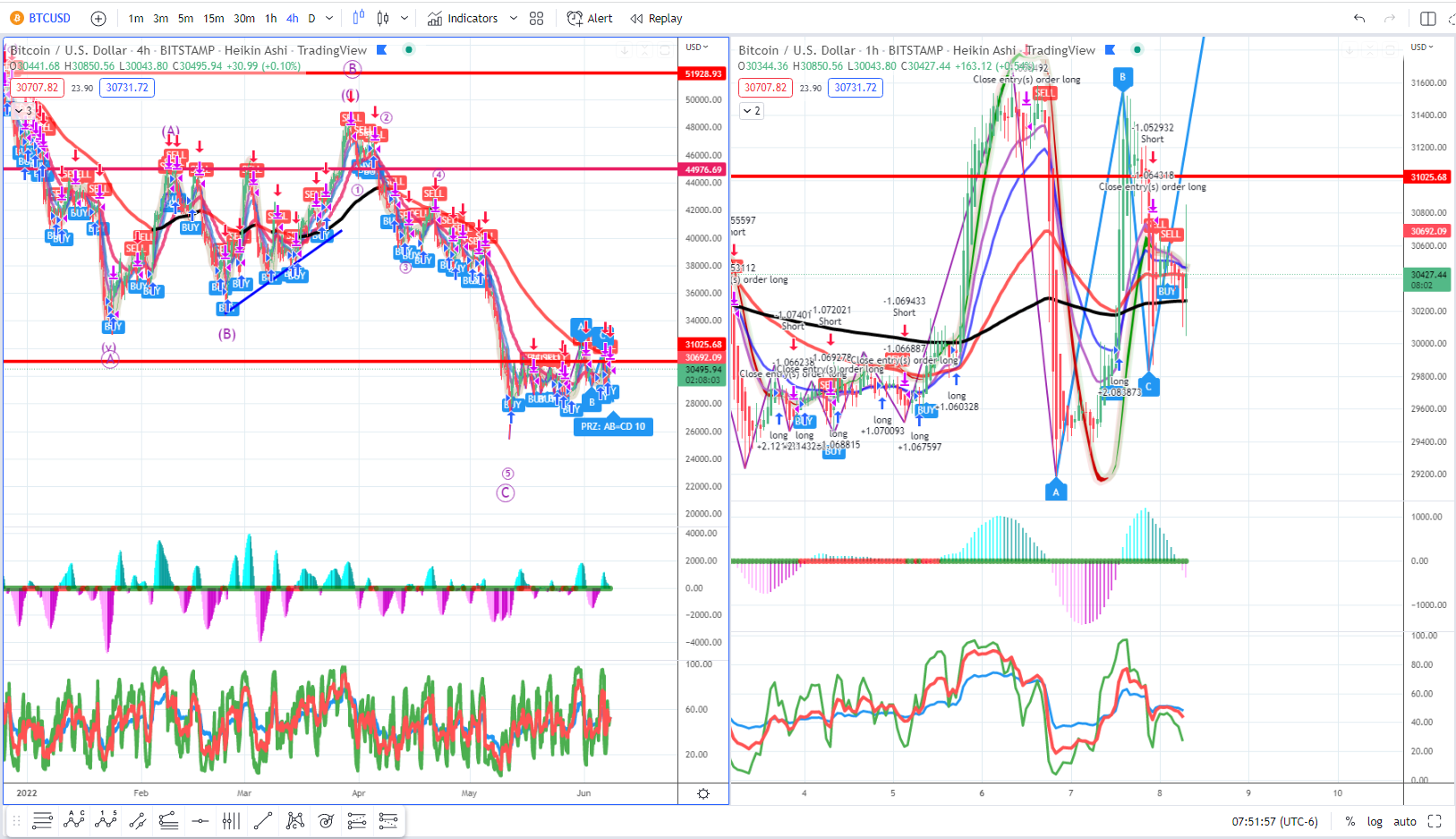Select the Trend Line drawing tool

click(263, 820)
